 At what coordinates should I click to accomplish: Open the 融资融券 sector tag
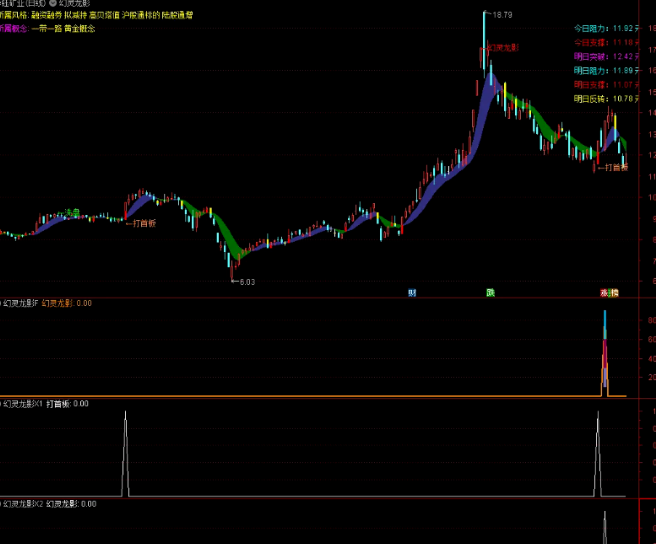point(46,17)
